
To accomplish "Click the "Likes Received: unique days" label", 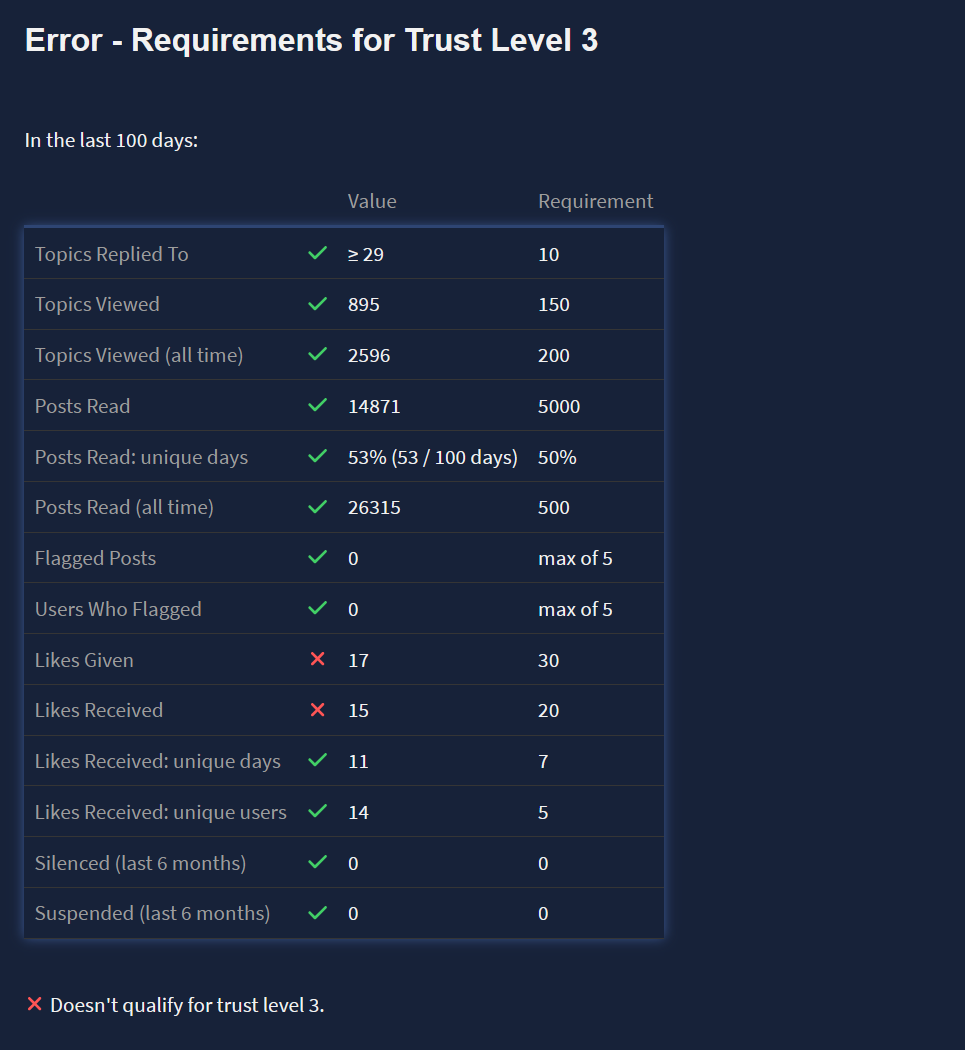I will pyautogui.click(x=157, y=761).
